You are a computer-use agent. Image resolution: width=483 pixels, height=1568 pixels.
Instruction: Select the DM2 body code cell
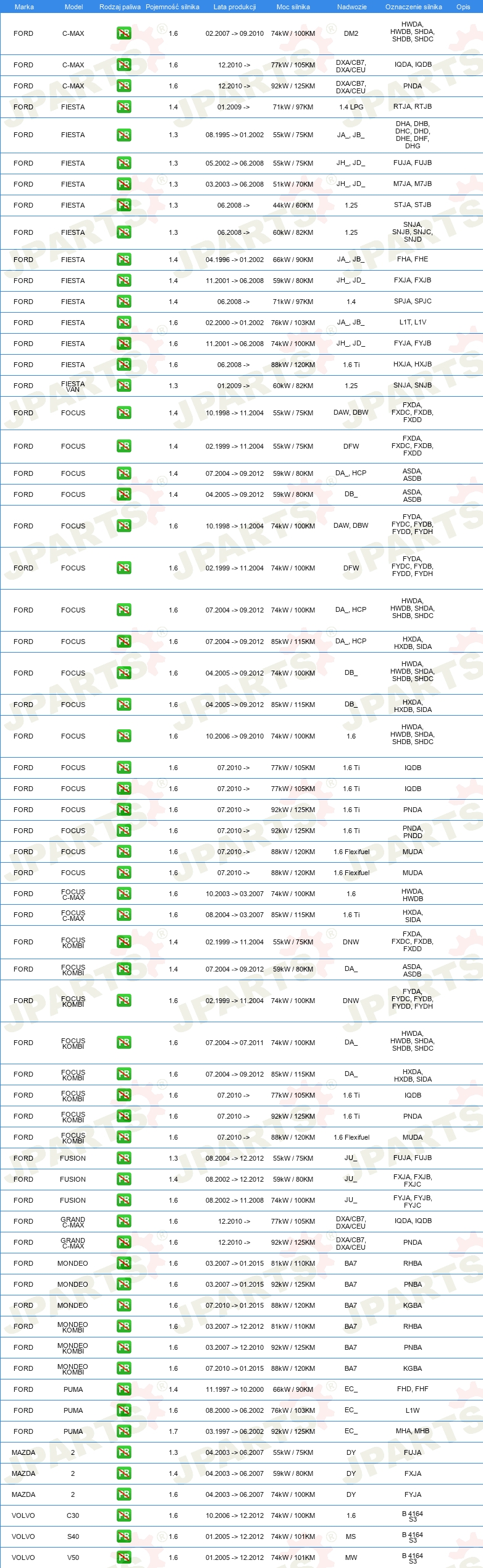pos(351,33)
